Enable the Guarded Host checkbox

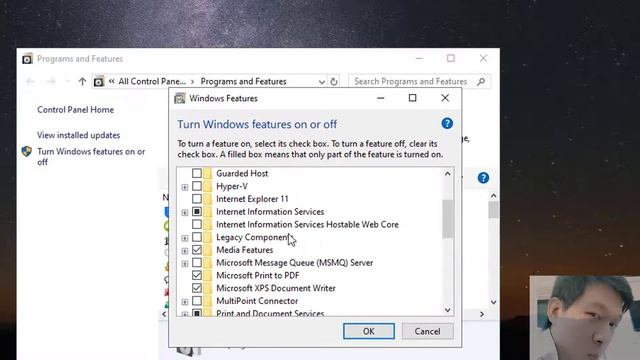(x=197, y=173)
